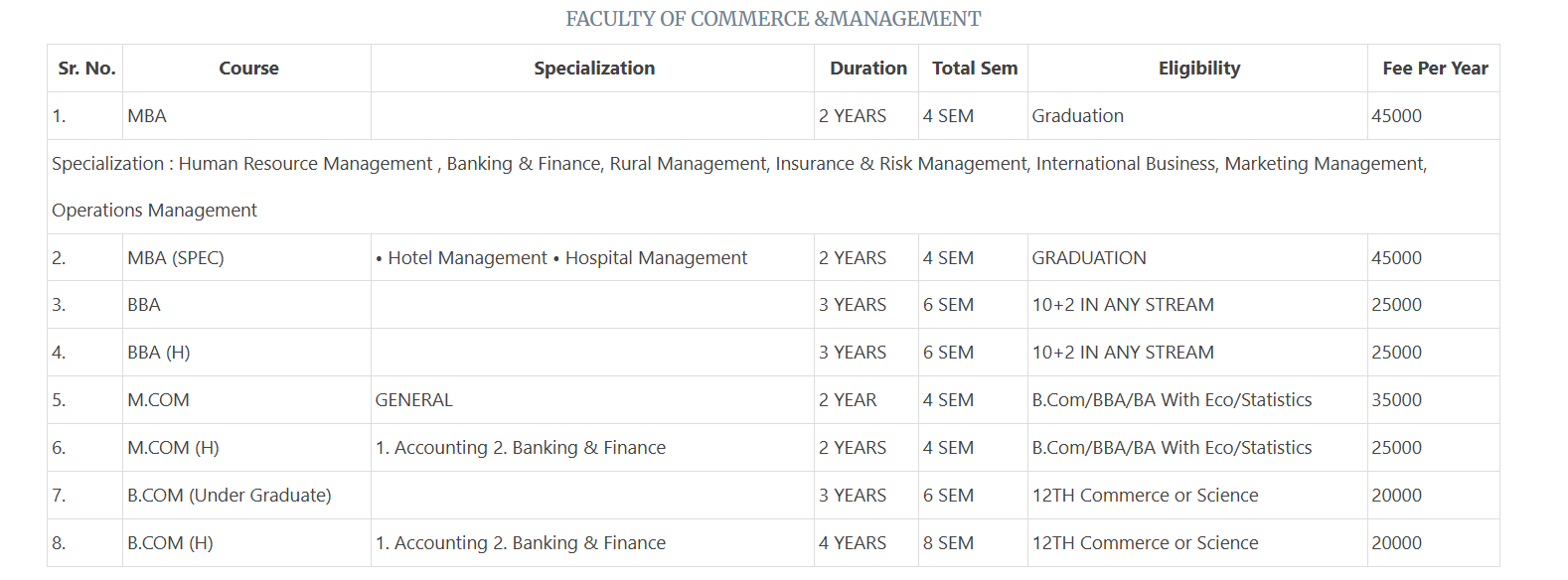Screen dimensions: 1568x580
Task: Click the MBA specialization list text row
Action: pos(738,165)
